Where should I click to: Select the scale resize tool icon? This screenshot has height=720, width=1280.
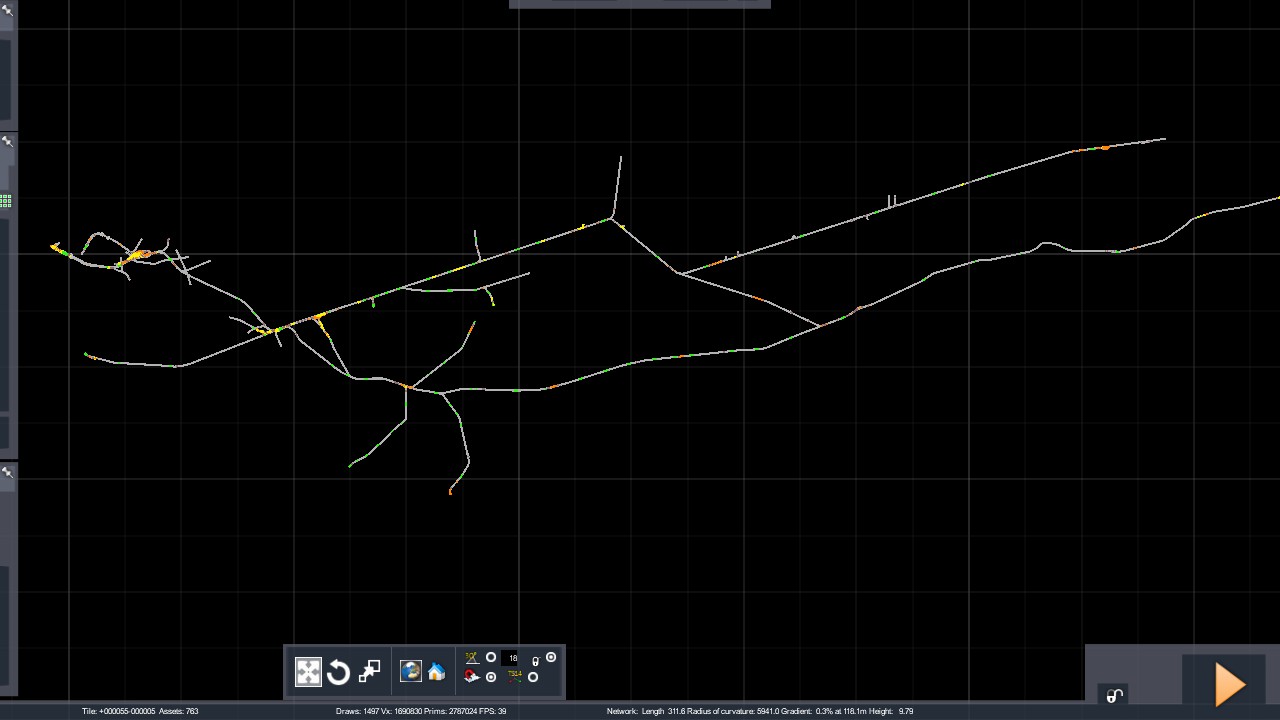coord(369,671)
